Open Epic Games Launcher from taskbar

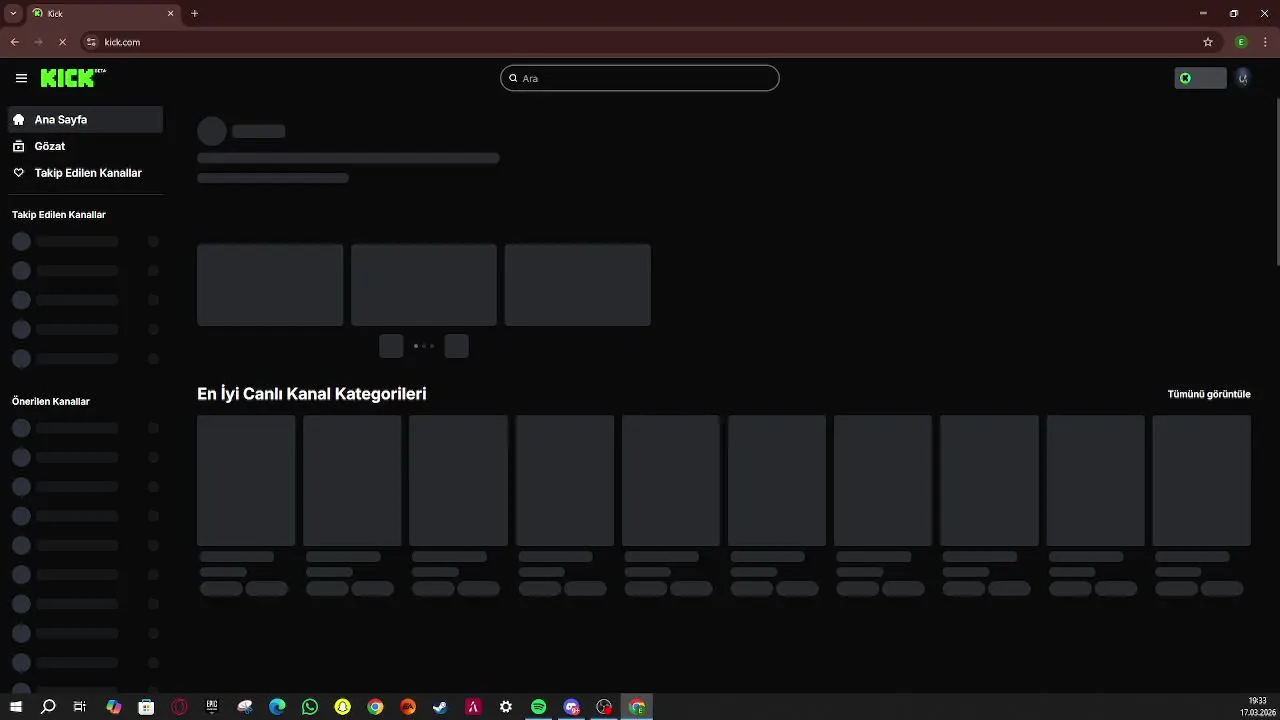pyautogui.click(x=212, y=707)
